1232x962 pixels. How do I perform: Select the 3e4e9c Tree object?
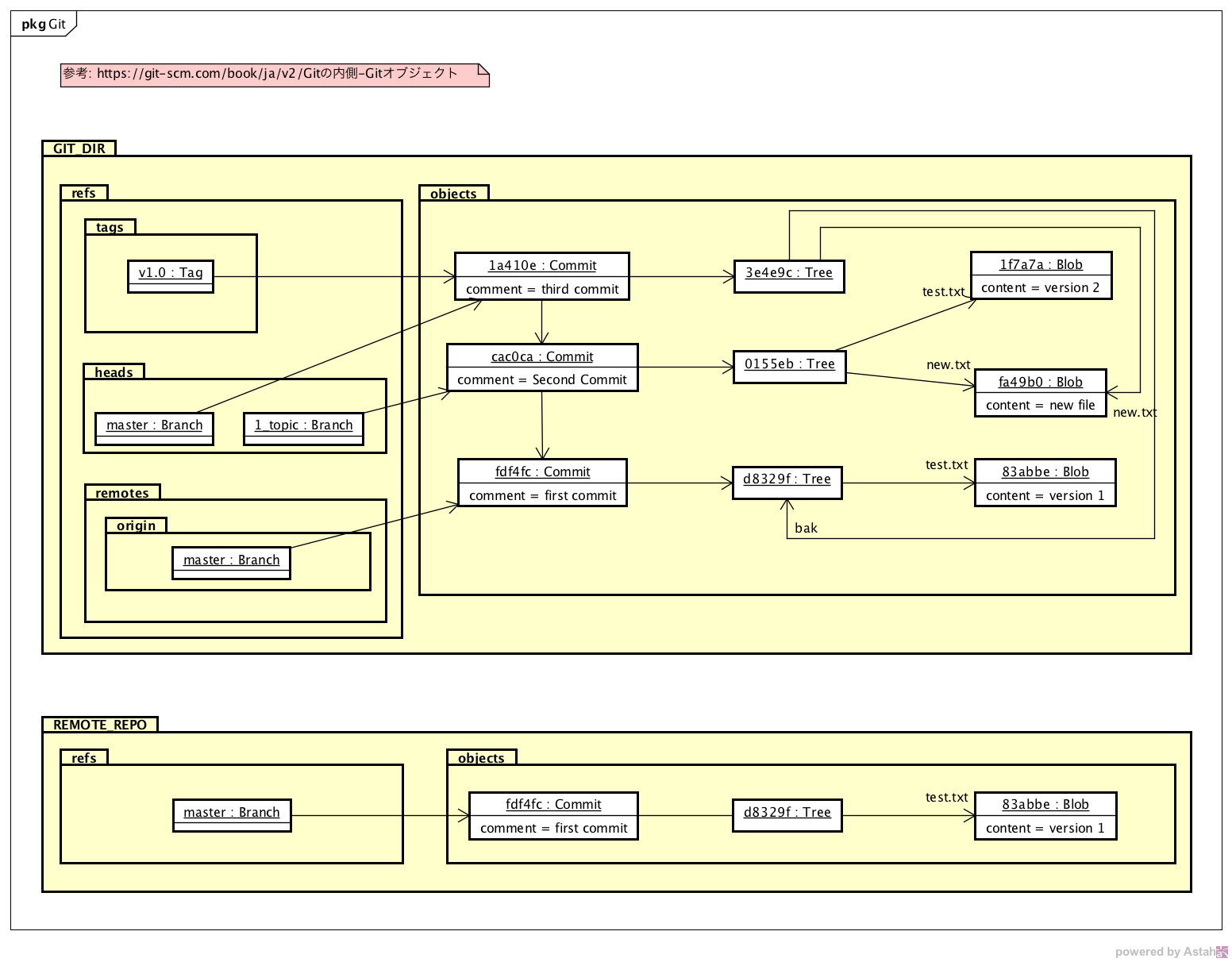(788, 276)
